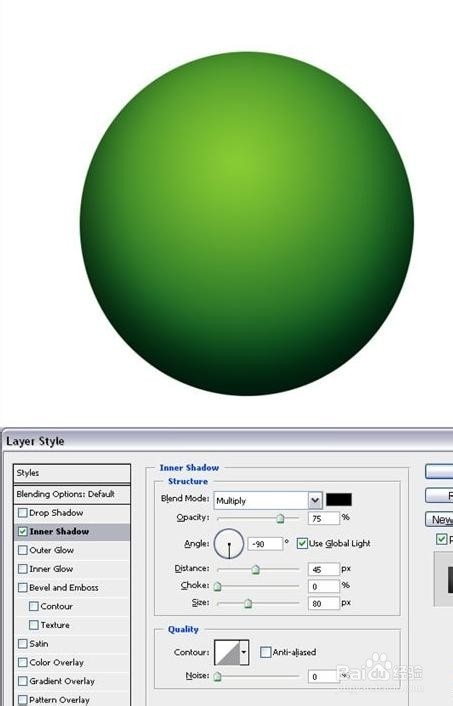Select the Inner Shadow style row
453x706 pixels.
pyautogui.click(x=72, y=531)
